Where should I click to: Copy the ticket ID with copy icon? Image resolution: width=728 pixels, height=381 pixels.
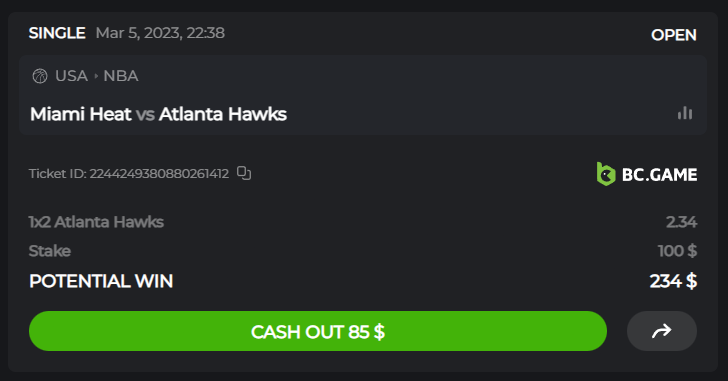244,173
